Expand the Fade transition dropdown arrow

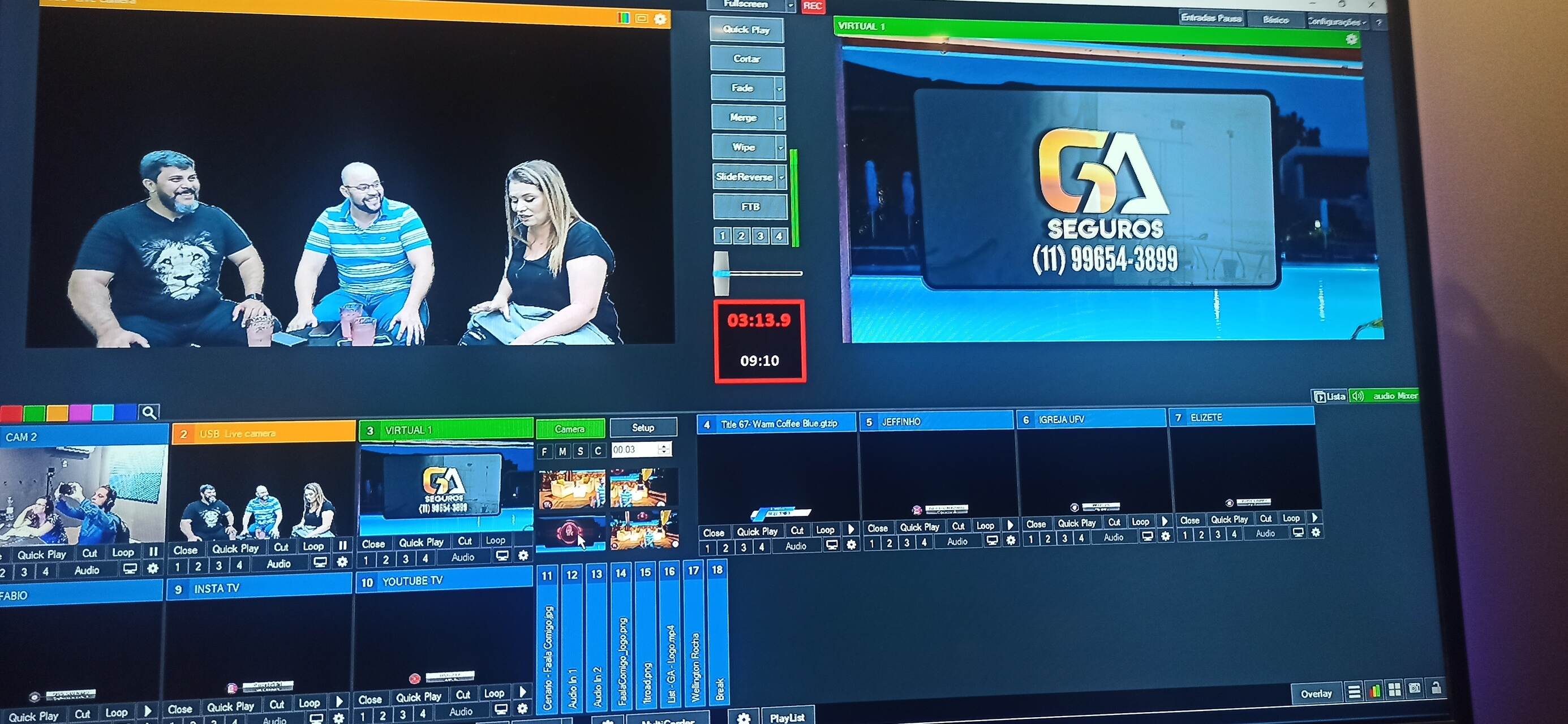tap(779, 89)
